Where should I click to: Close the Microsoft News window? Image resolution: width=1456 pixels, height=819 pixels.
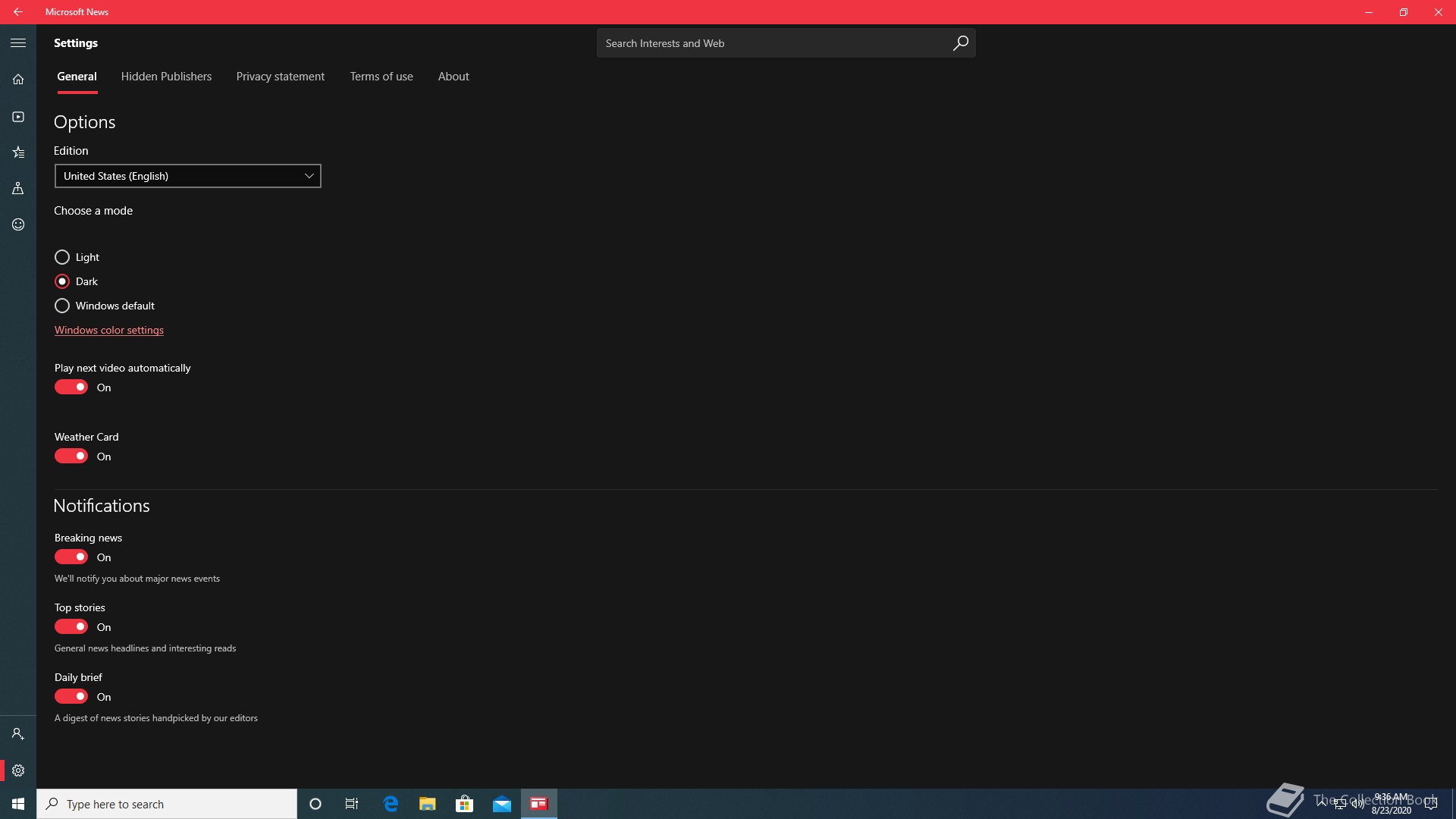(1439, 12)
